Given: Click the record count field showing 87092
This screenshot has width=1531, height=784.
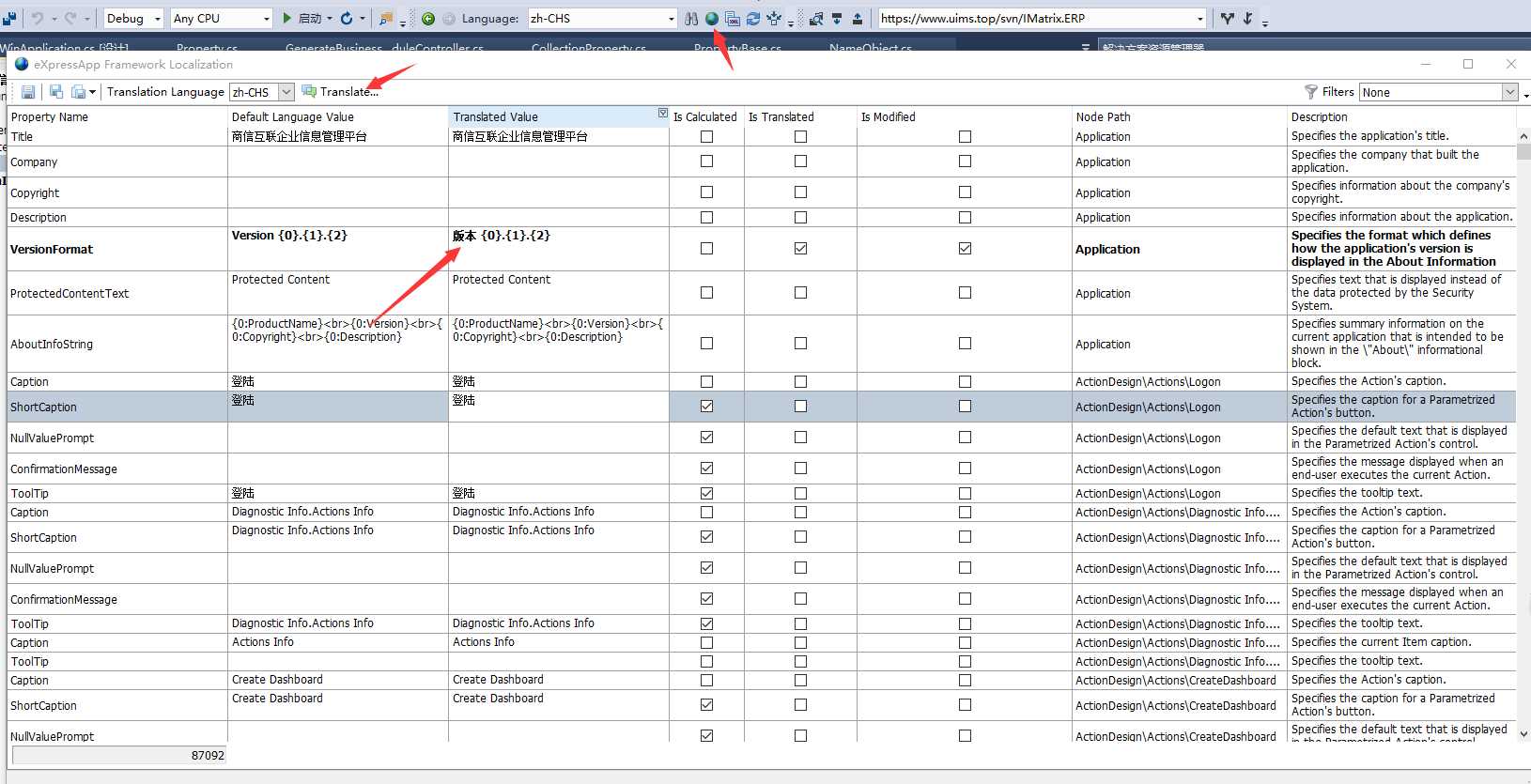Looking at the screenshot, I should (118, 755).
